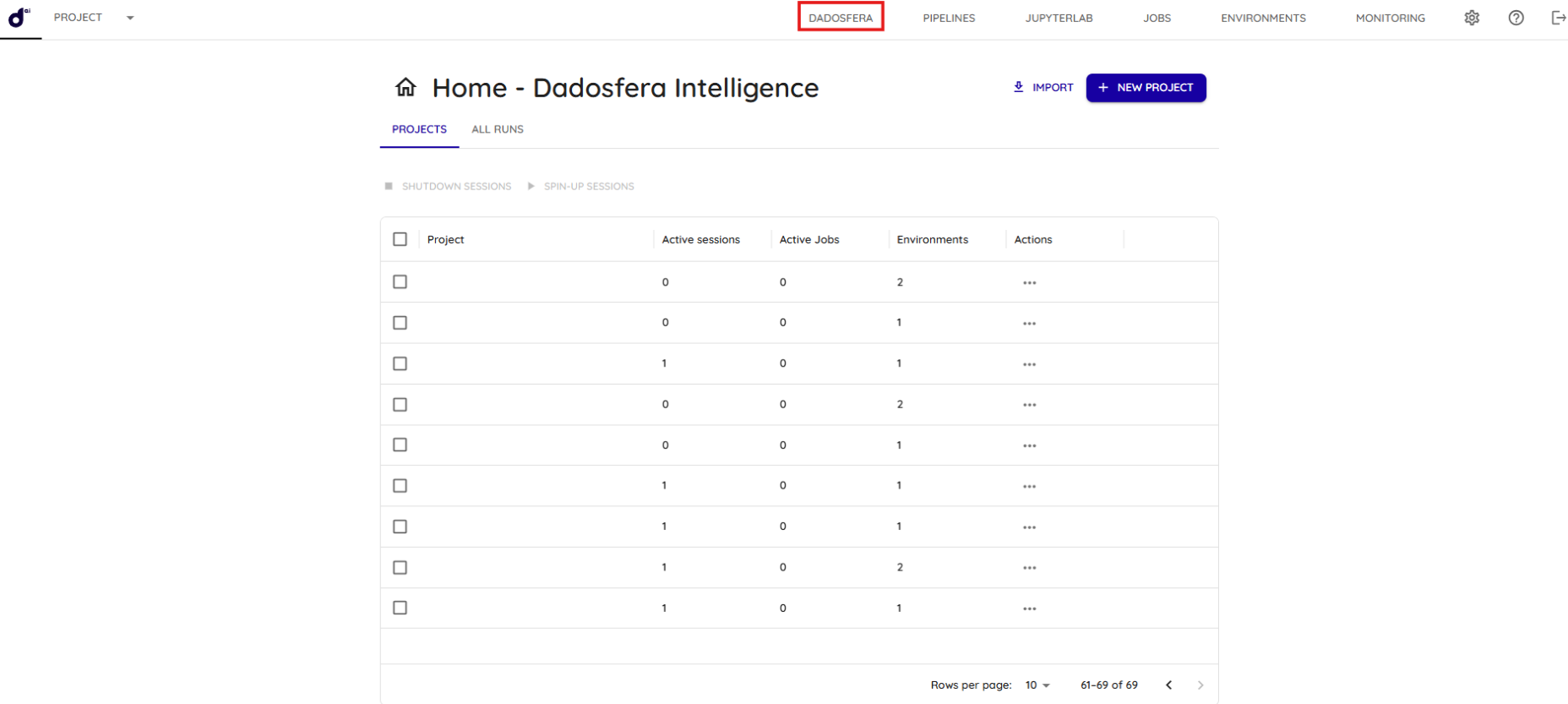Click the home icon beside the heading

pyautogui.click(x=406, y=87)
